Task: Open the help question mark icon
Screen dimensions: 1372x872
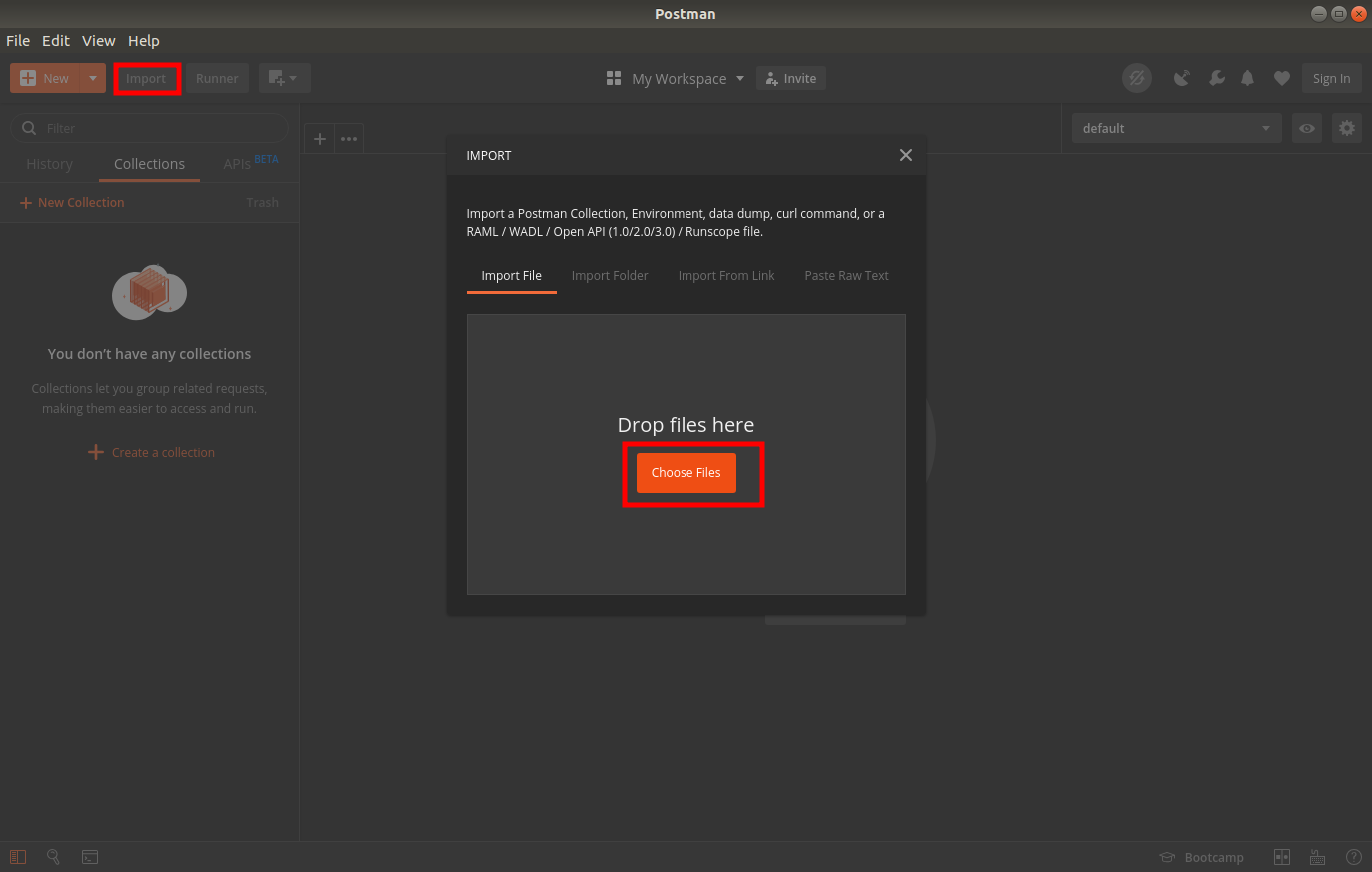Action: (1354, 857)
